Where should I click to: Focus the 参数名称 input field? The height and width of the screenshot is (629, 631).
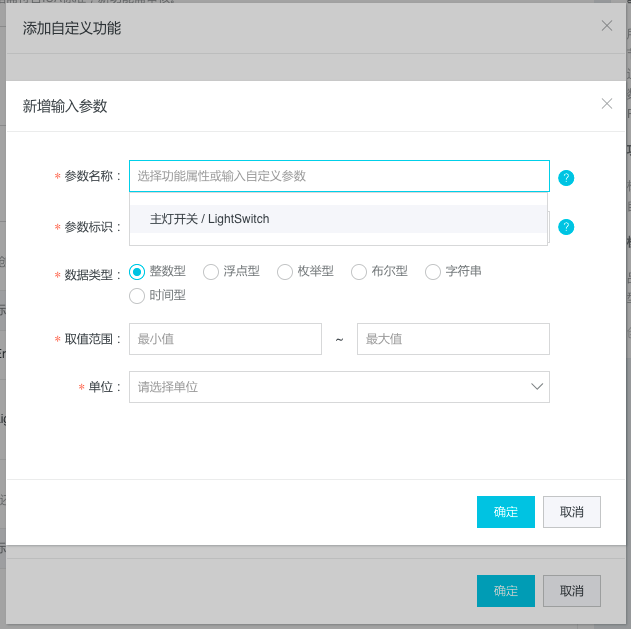[339, 176]
